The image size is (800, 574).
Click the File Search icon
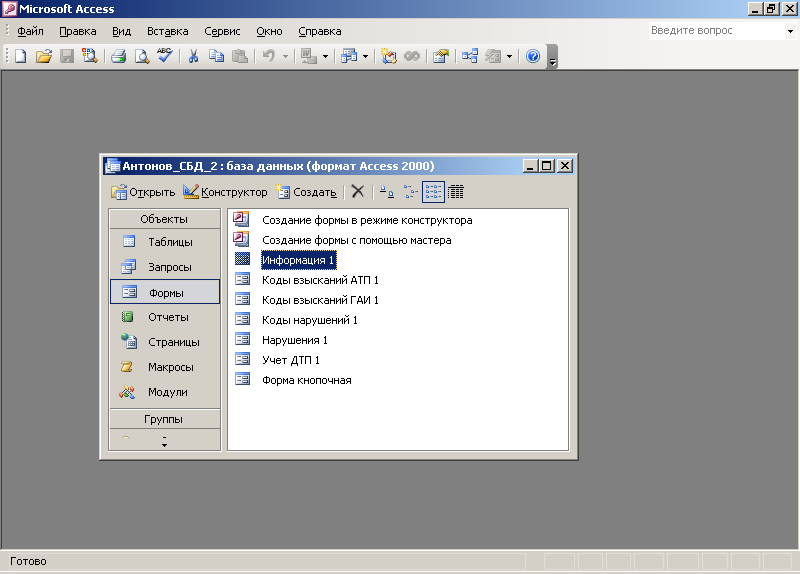pos(90,56)
